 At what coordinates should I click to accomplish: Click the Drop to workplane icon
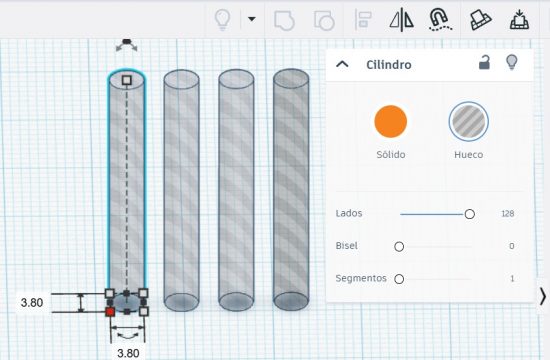pos(519,20)
